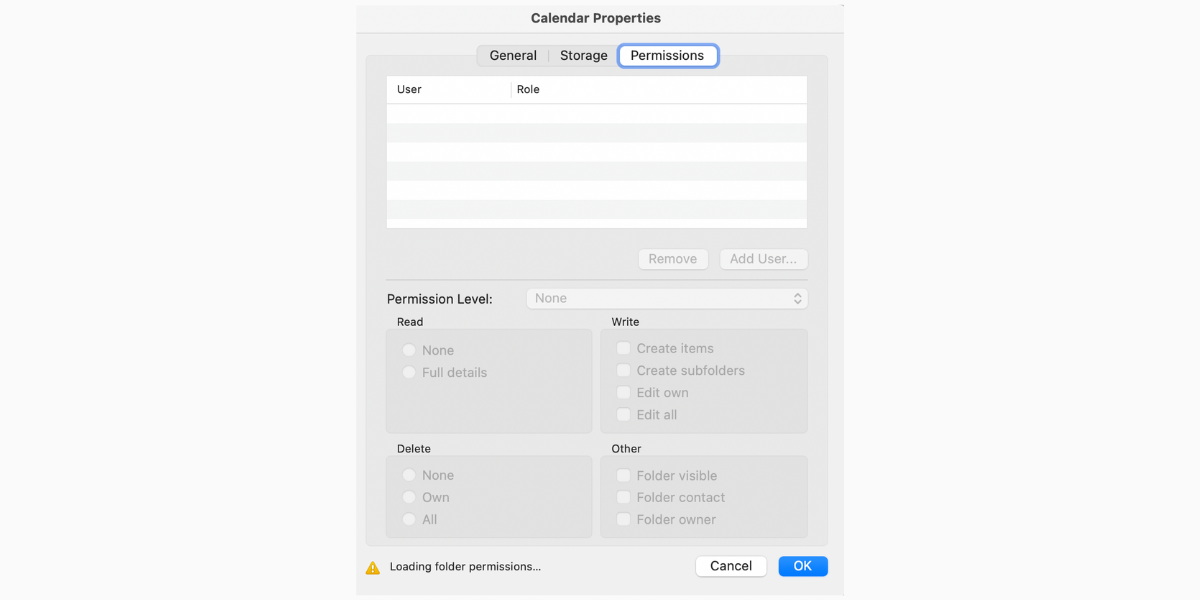Screen dimensions: 1200x600
Task: Pick All in the Delete section
Action: tap(408, 519)
